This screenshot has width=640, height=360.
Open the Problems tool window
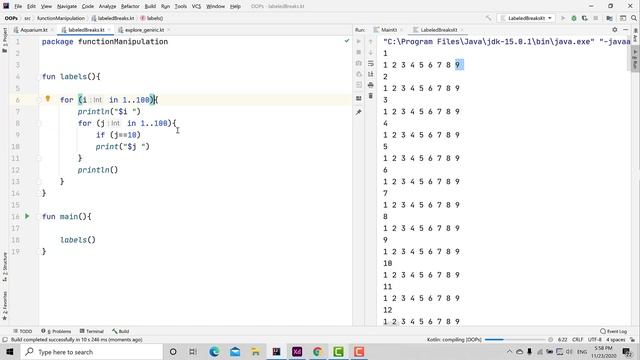click(x=56, y=331)
